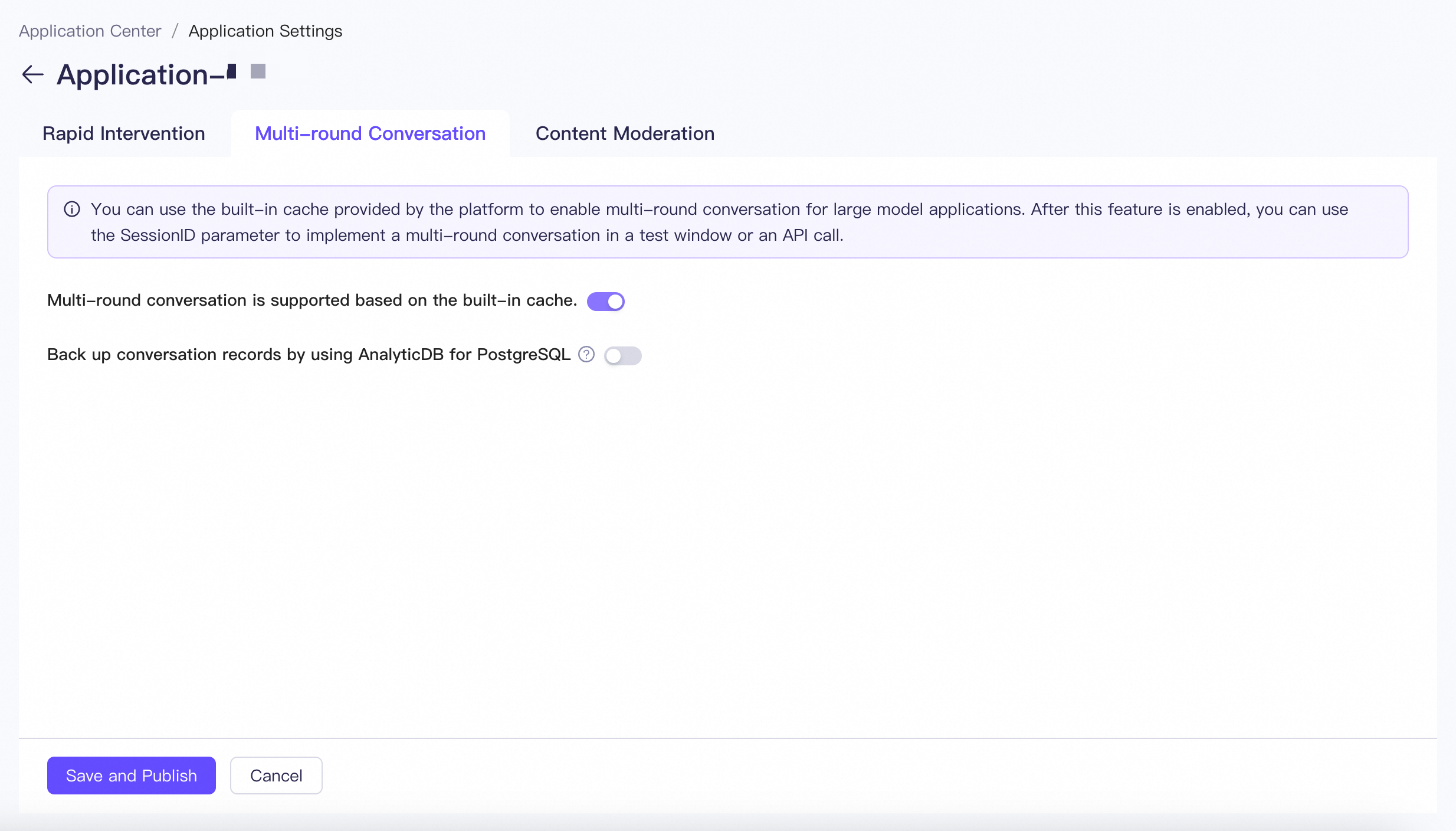Image resolution: width=1456 pixels, height=831 pixels.
Task: Switch to the Content Moderation tab
Action: 625,133
